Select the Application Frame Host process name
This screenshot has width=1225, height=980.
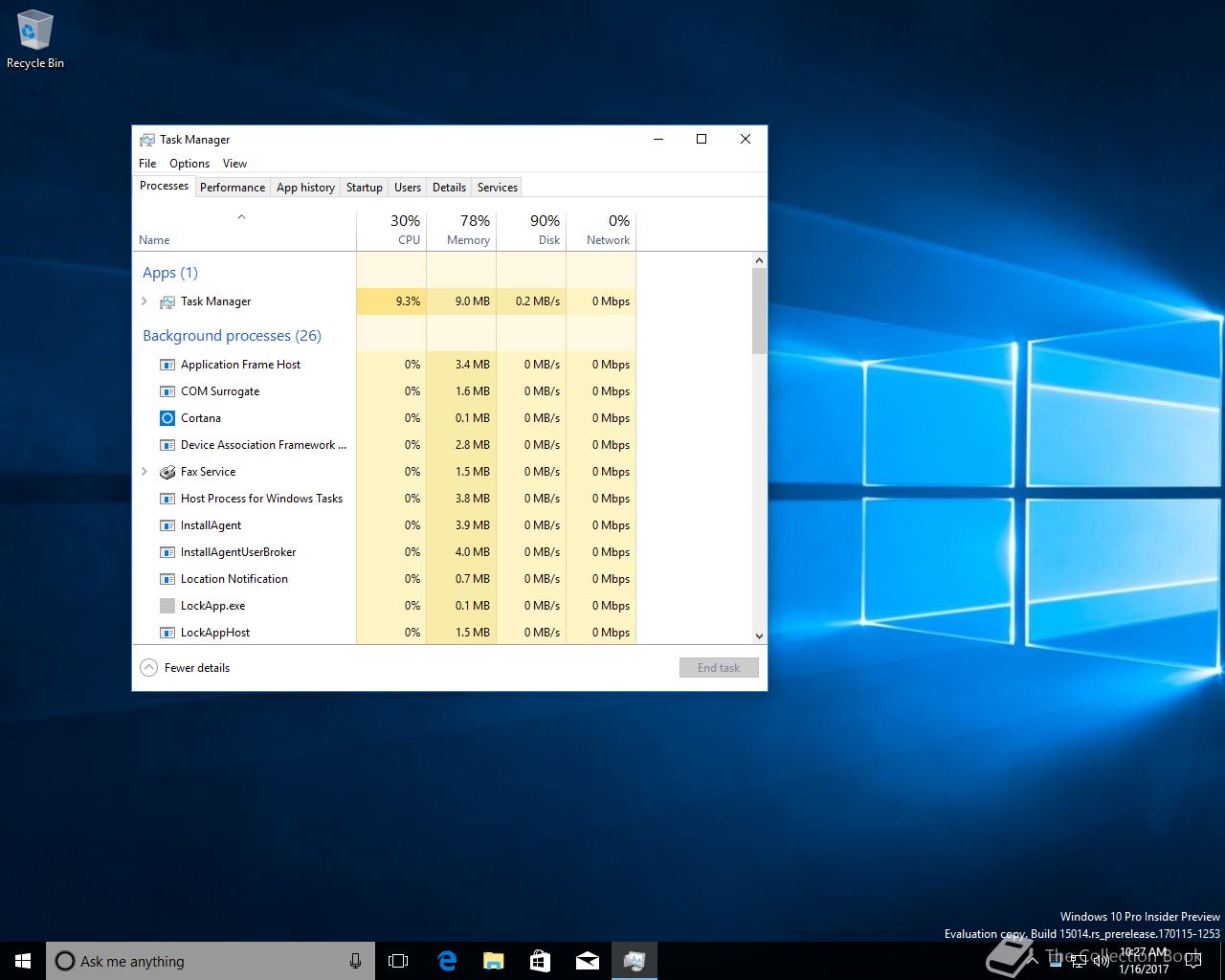point(240,365)
